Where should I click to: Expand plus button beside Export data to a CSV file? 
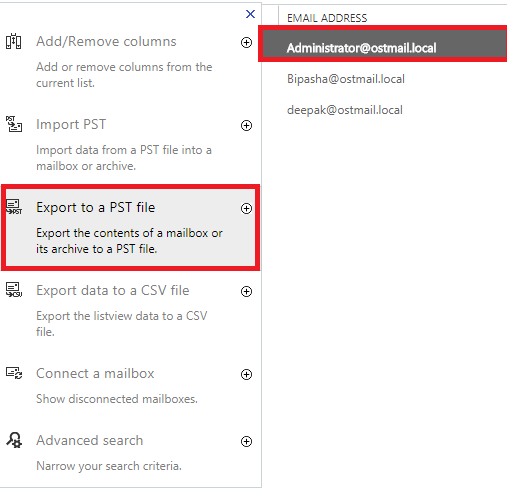tap(246, 291)
